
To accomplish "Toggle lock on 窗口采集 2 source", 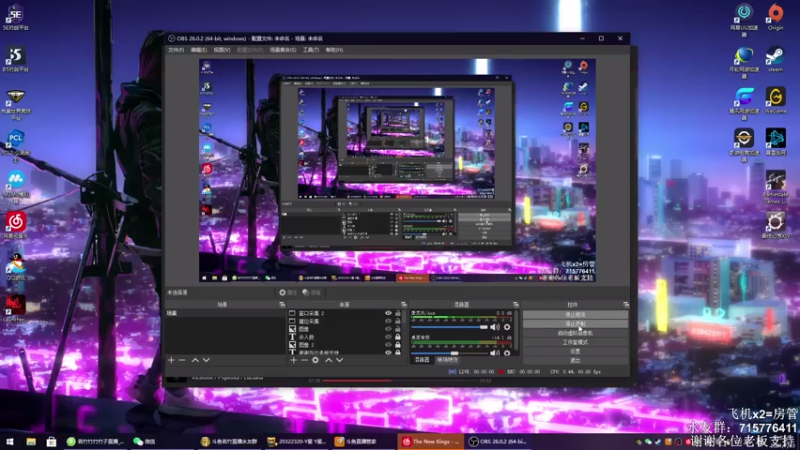I will click(398, 313).
